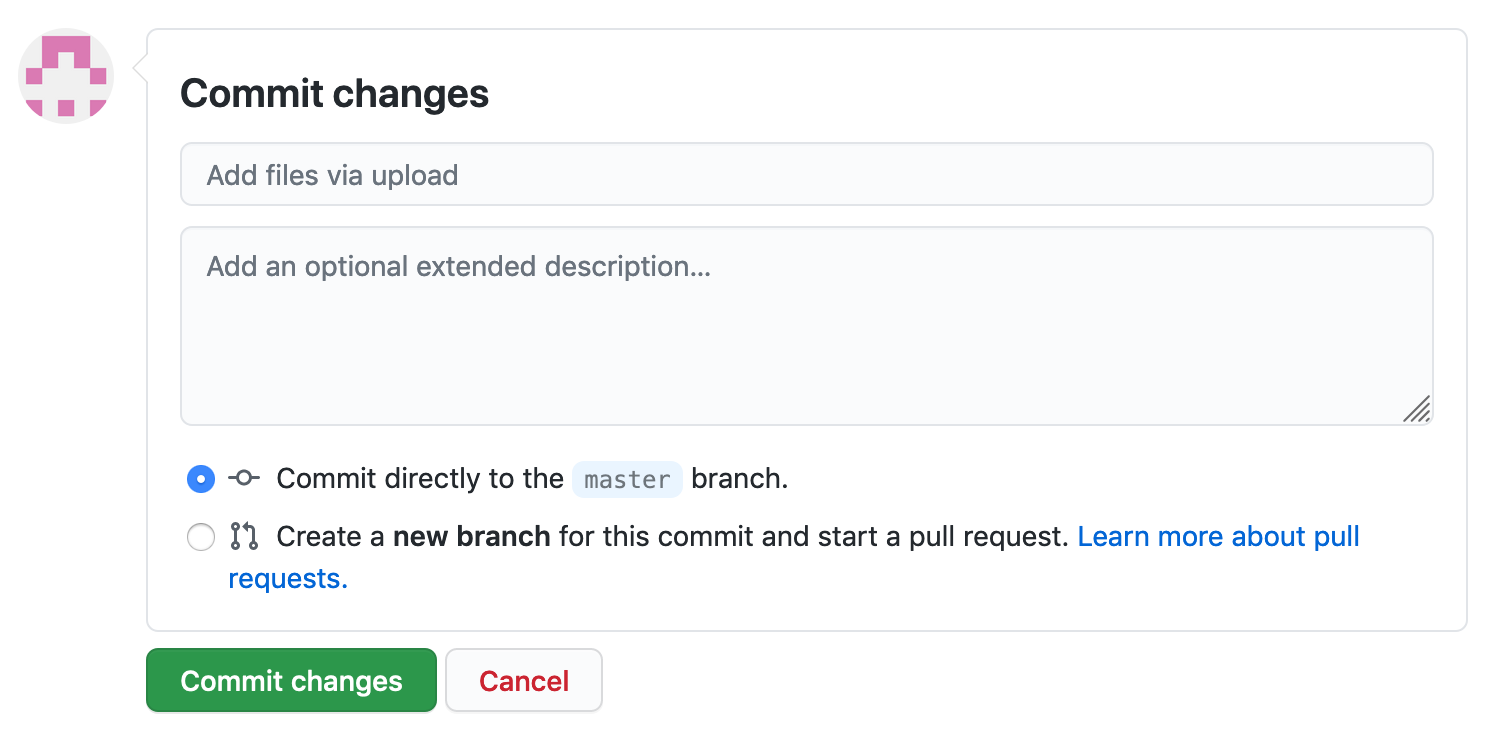Click the textarea resize grip handle

click(1418, 410)
